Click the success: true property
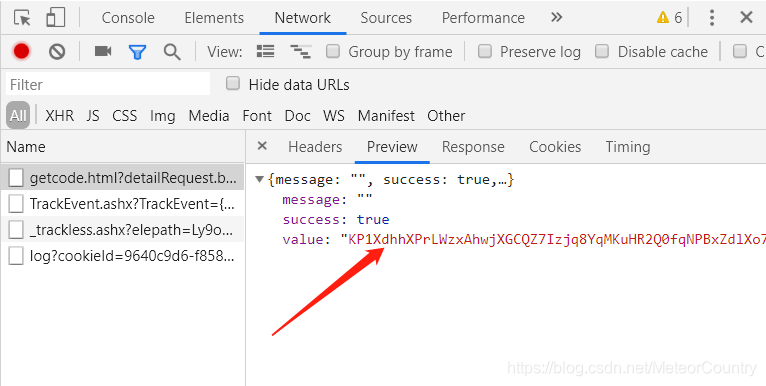The image size is (766, 386). [x=336, y=219]
